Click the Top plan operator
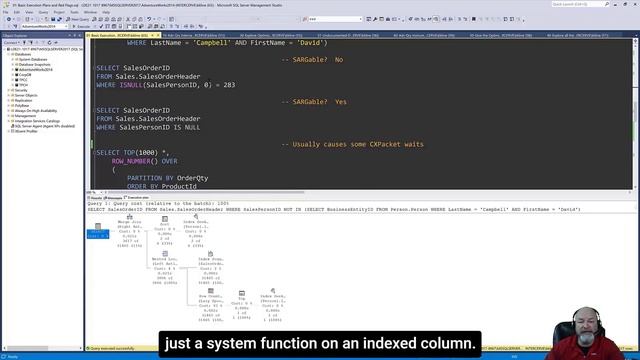Image resolution: width=640 pixels, height=360 pixels. 242,305
